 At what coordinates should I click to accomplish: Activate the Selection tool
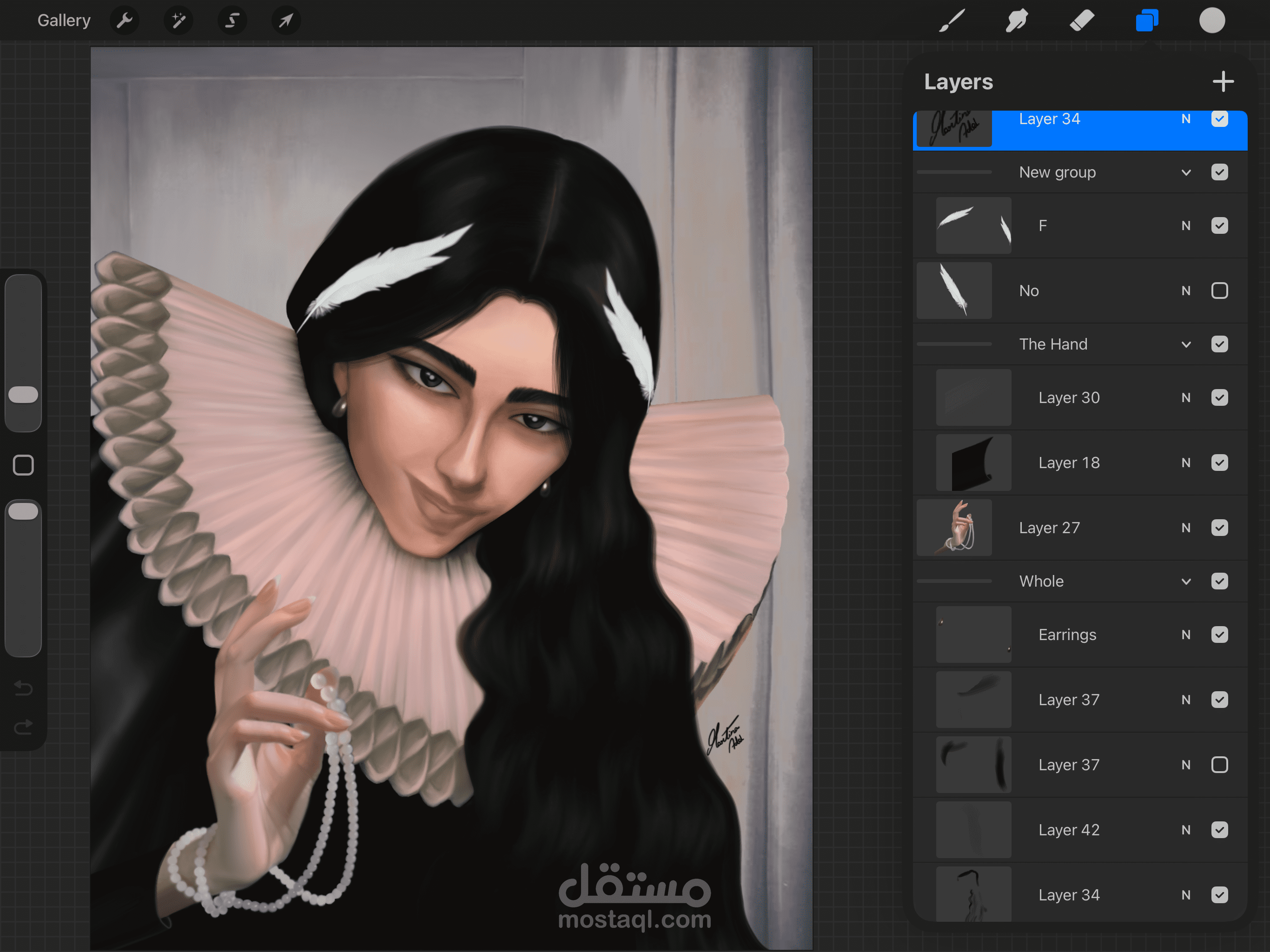pos(232,20)
